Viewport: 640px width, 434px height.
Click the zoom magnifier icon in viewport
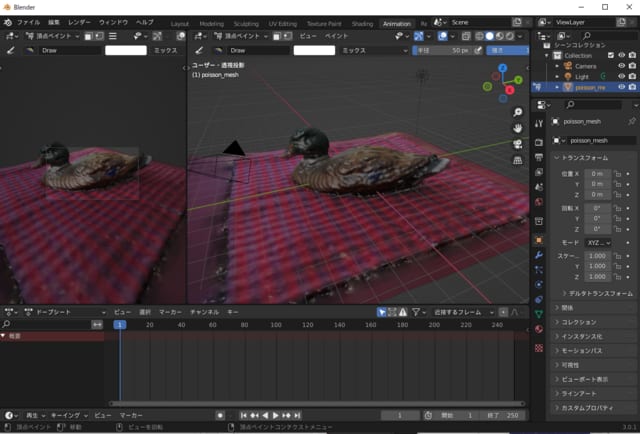(518, 112)
